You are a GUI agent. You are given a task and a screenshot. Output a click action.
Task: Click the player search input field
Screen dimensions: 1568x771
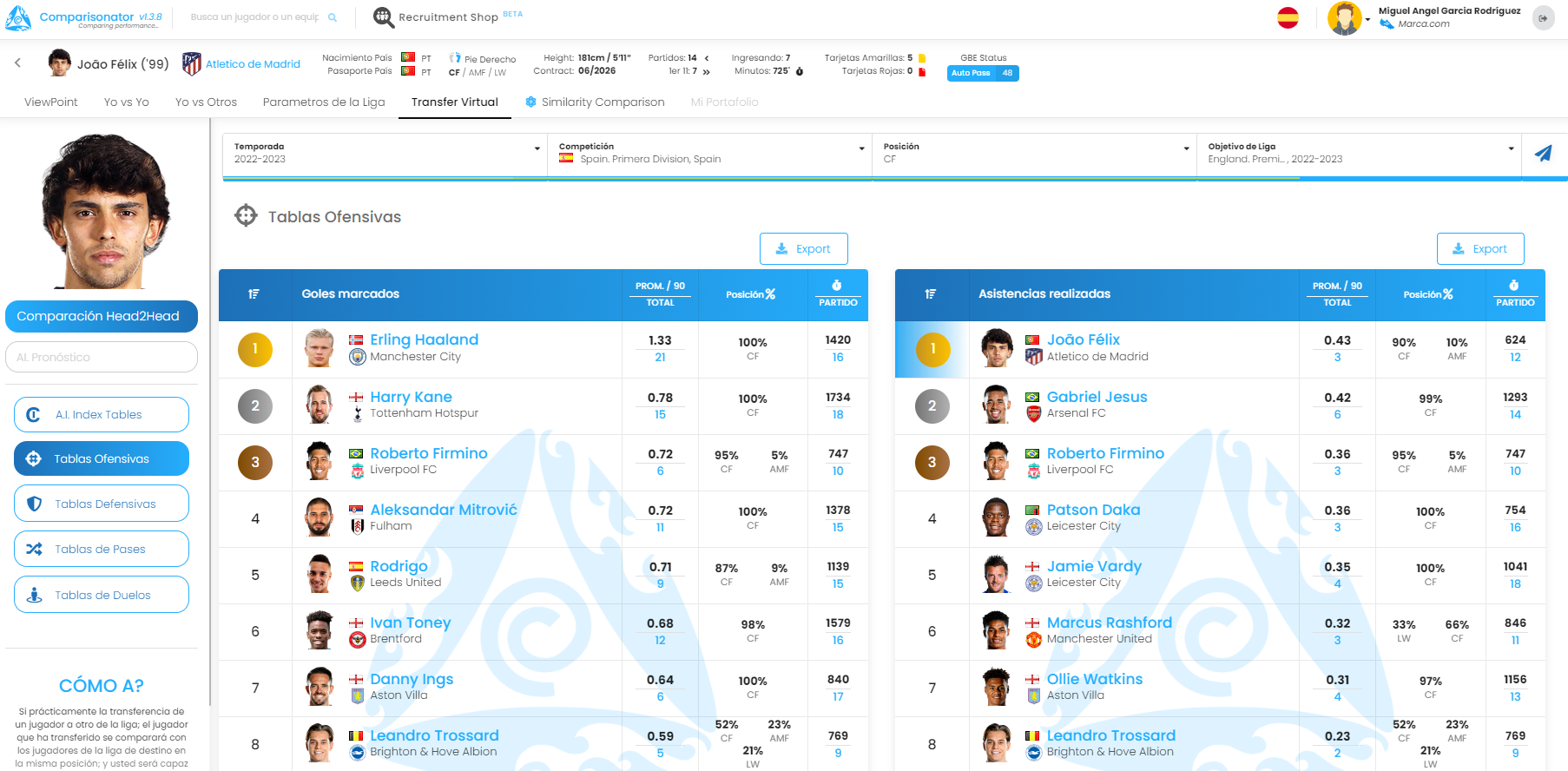click(x=254, y=17)
